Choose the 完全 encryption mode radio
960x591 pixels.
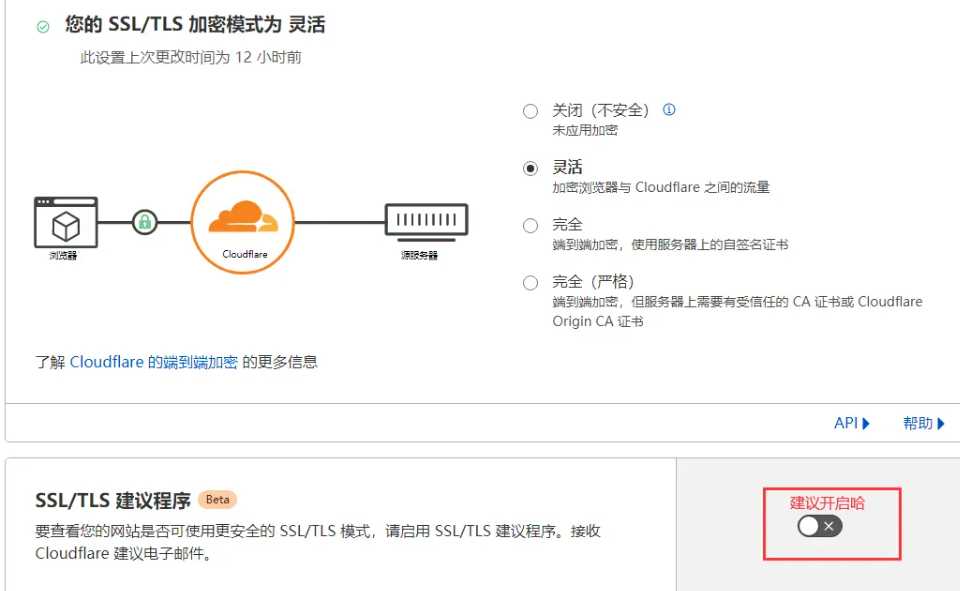(530, 225)
